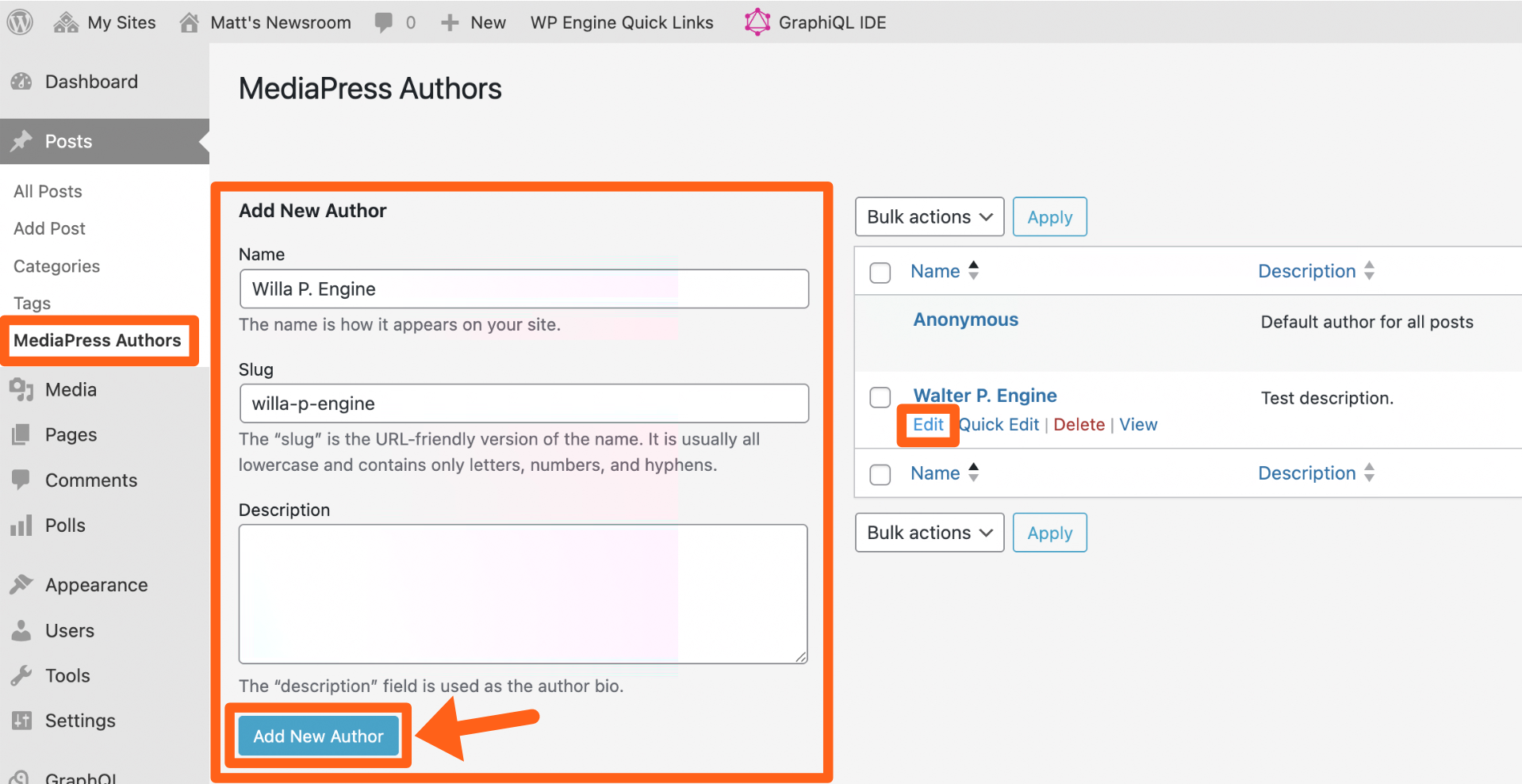Check the select-all box in table header

point(880,272)
